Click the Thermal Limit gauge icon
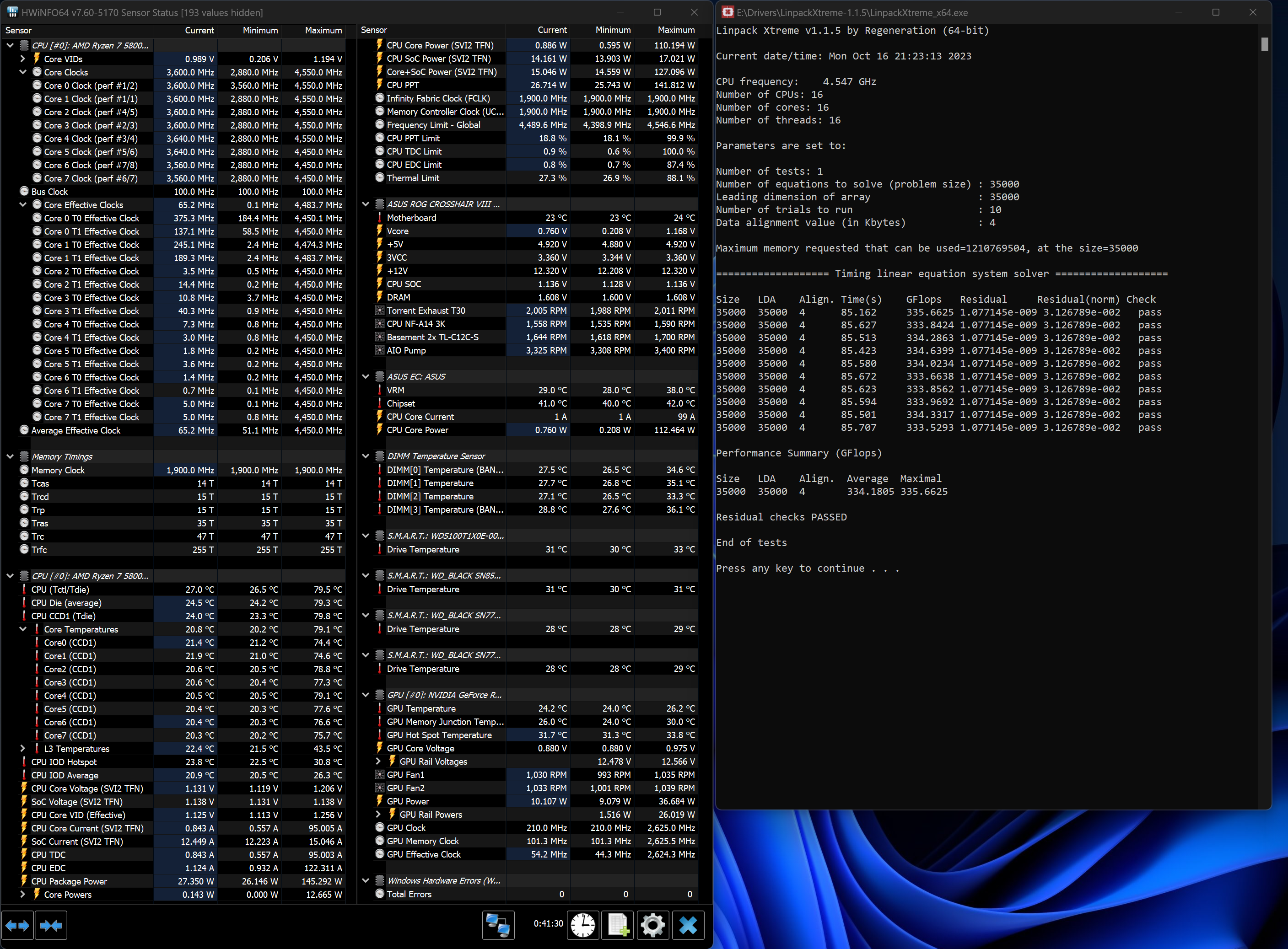1288x949 pixels. (x=379, y=177)
